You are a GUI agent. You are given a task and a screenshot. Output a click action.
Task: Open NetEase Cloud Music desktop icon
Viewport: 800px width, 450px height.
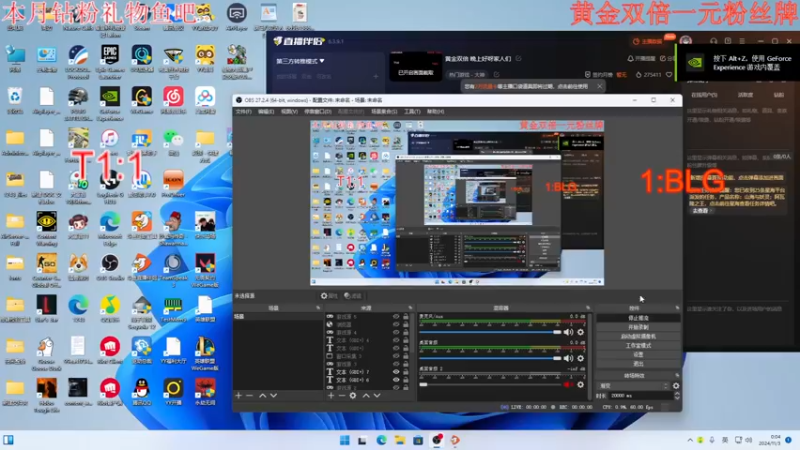(x=173, y=96)
